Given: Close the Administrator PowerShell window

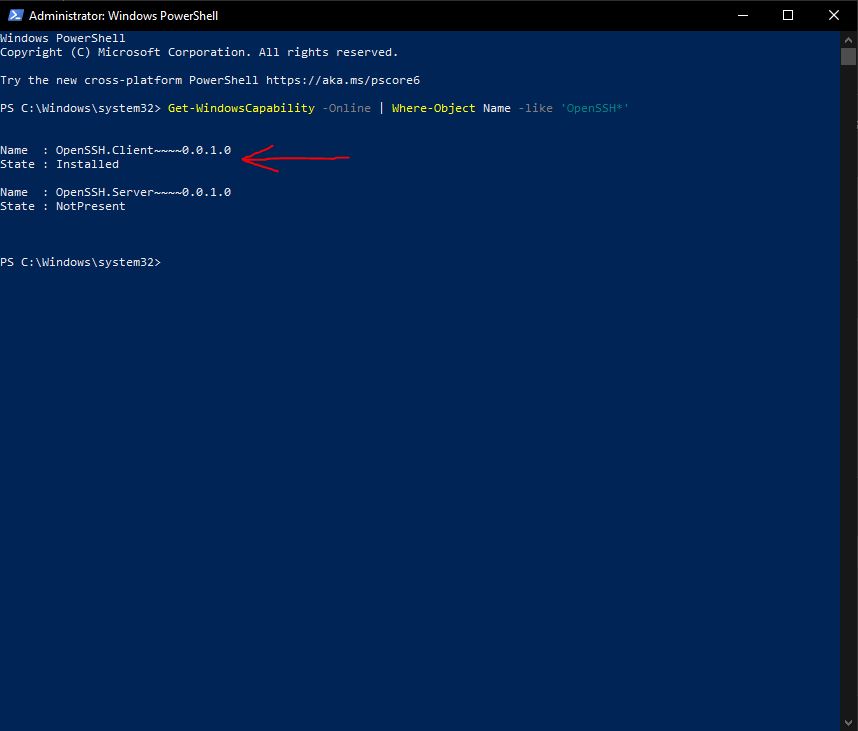Looking at the screenshot, I should pyautogui.click(x=834, y=15).
